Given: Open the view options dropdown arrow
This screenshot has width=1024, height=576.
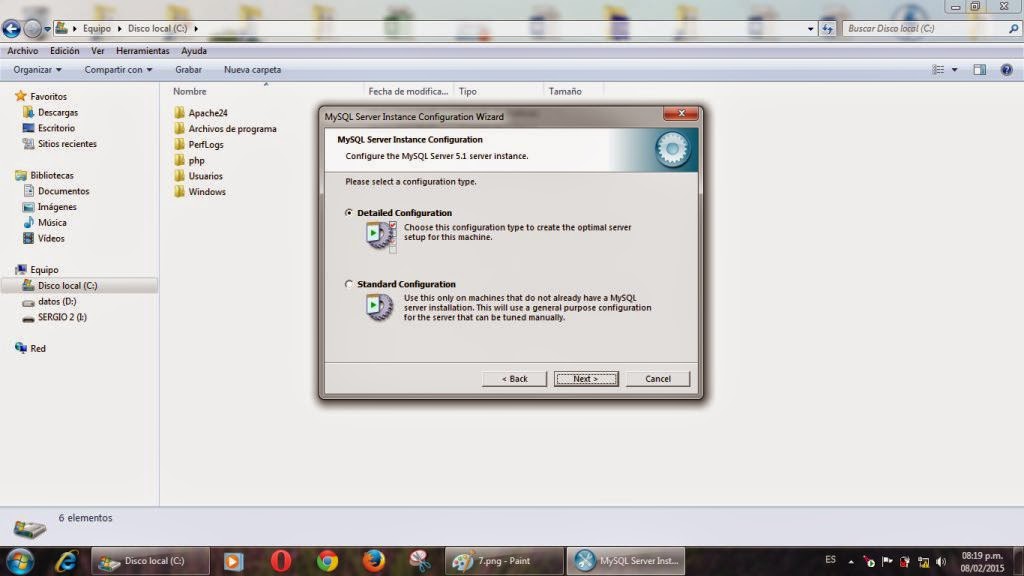Looking at the screenshot, I should click(955, 70).
